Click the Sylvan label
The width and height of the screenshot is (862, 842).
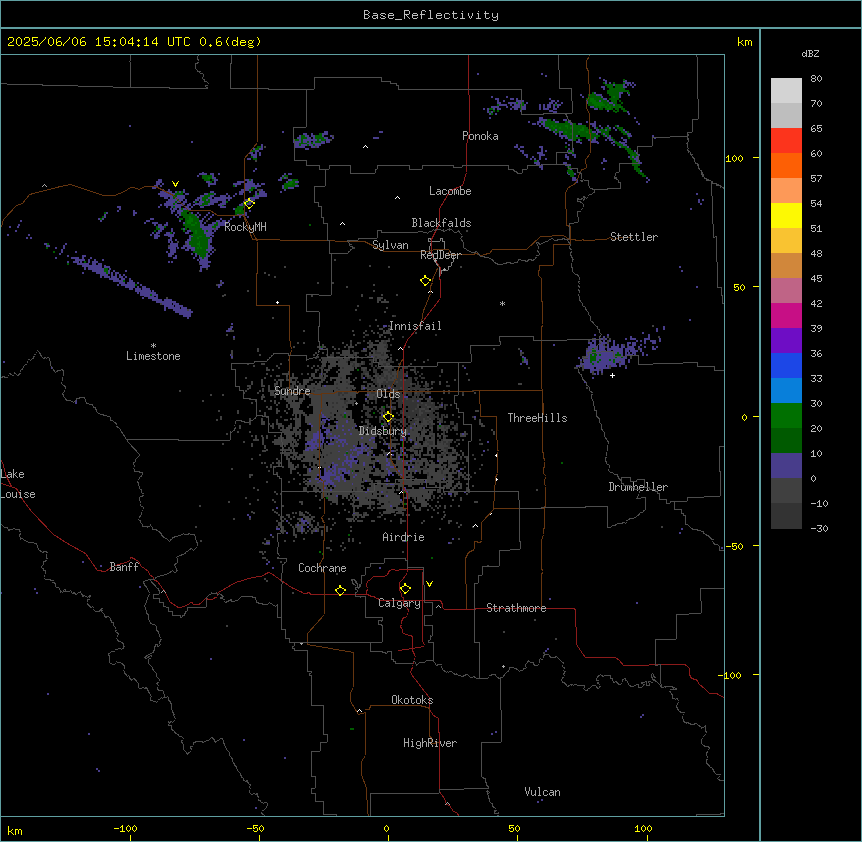390,245
